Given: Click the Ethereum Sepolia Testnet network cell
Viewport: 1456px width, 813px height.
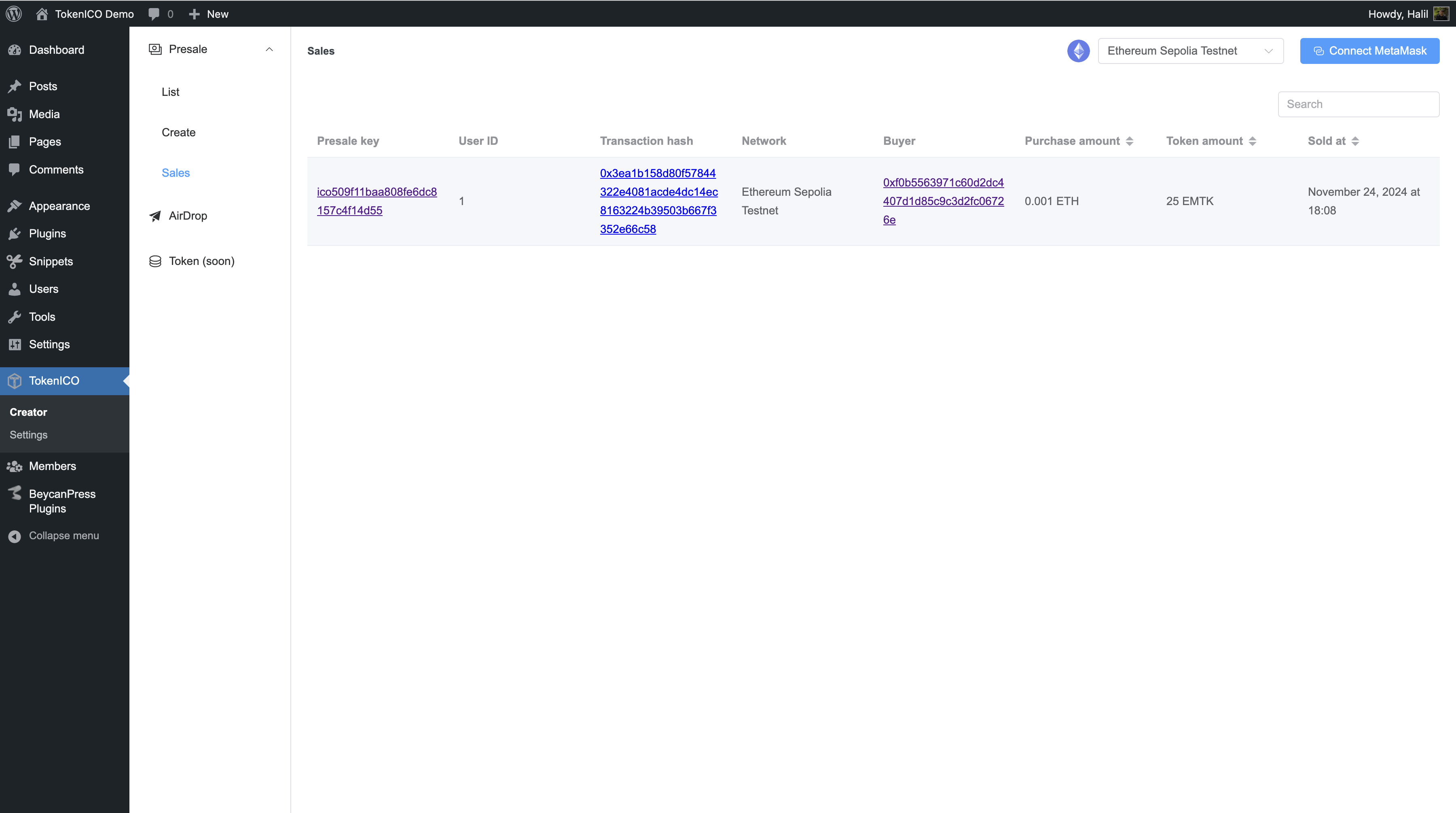Looking at the screenshot, I should coord(786,201).
